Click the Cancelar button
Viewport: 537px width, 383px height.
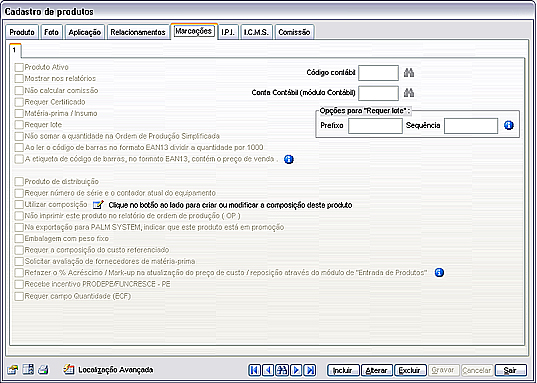pyautogui.click(x=477, y=370)
